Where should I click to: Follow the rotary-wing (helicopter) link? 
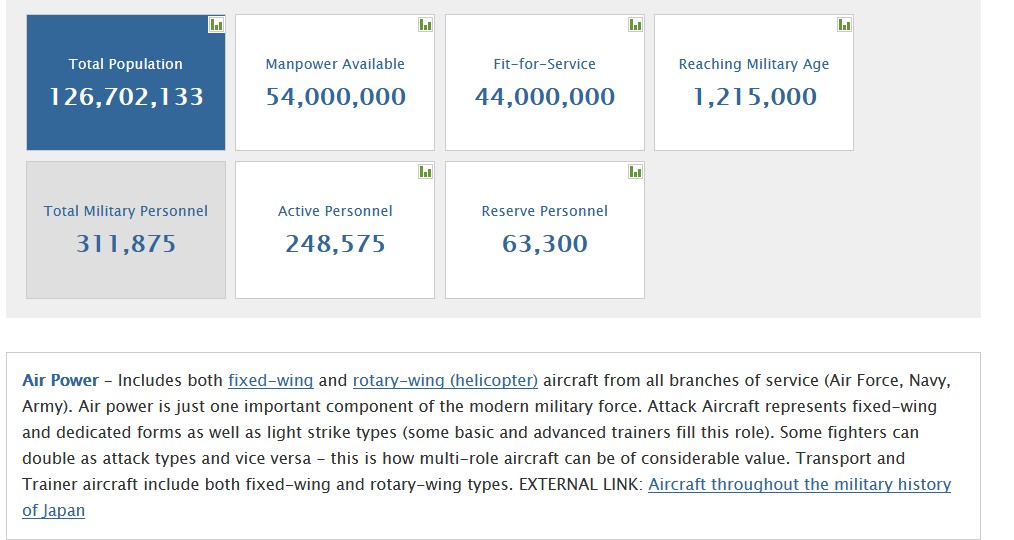coord(445,381)
